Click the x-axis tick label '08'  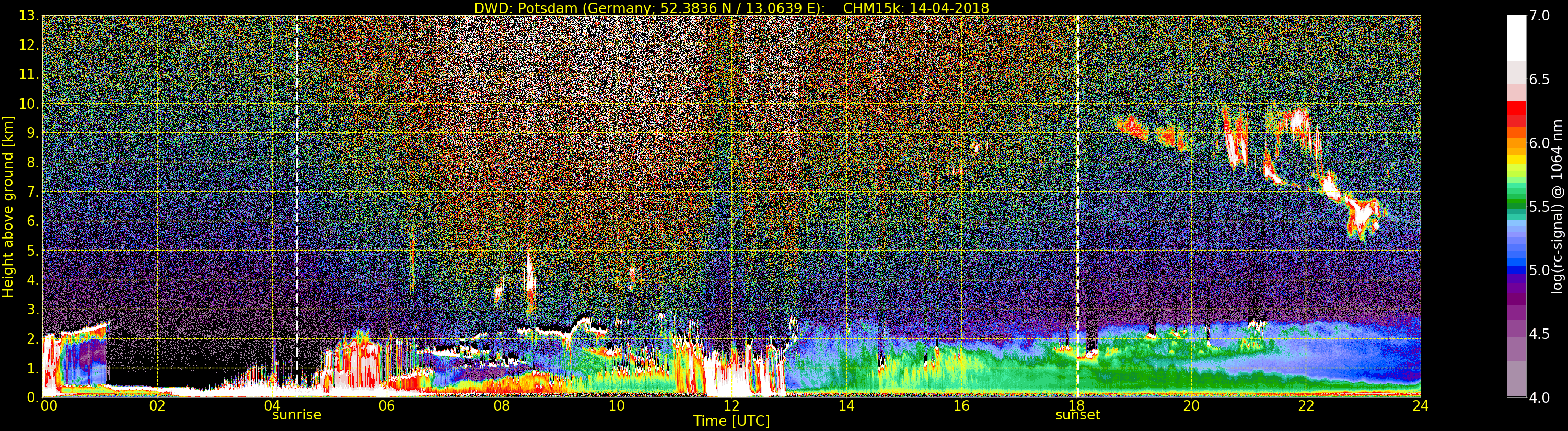(x=502, y=405)
